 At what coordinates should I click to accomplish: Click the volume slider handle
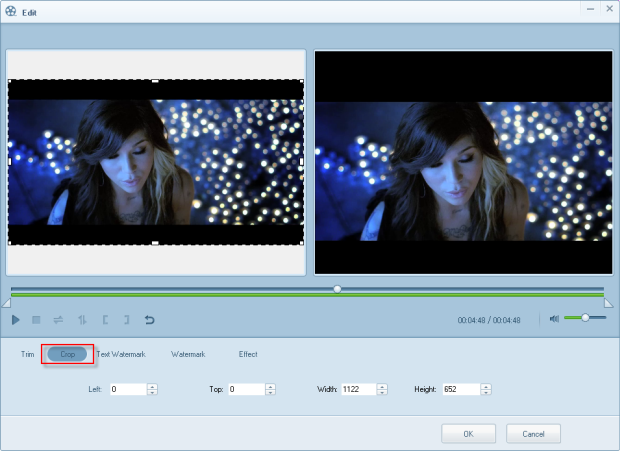click(585, 318)
